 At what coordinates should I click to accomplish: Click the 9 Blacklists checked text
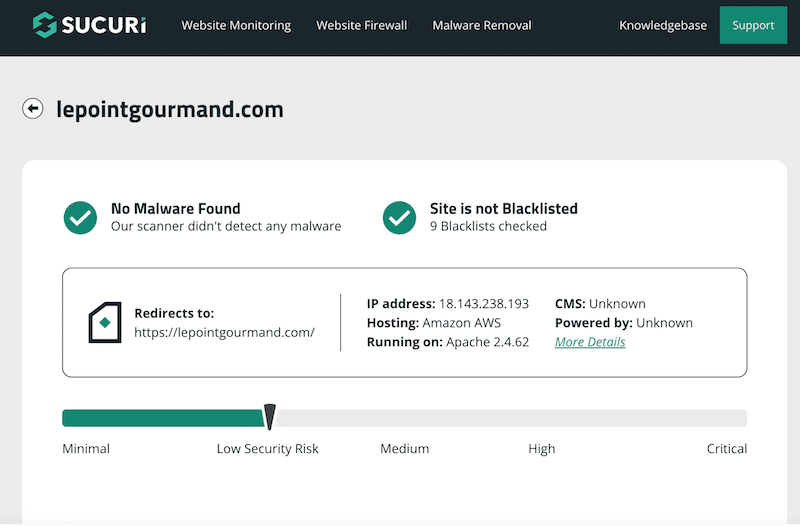488,226
